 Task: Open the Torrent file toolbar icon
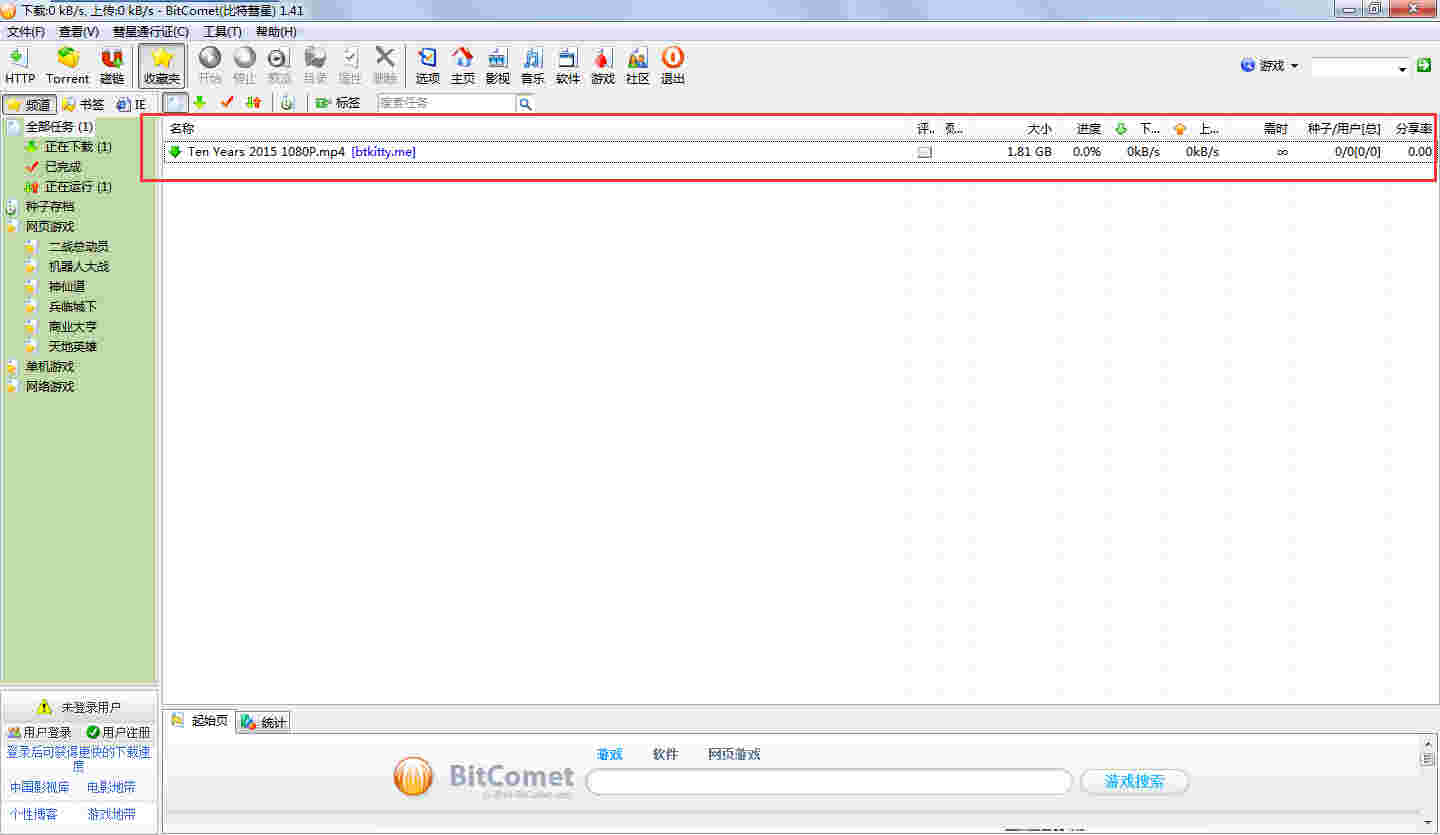(x=68, y=66)
